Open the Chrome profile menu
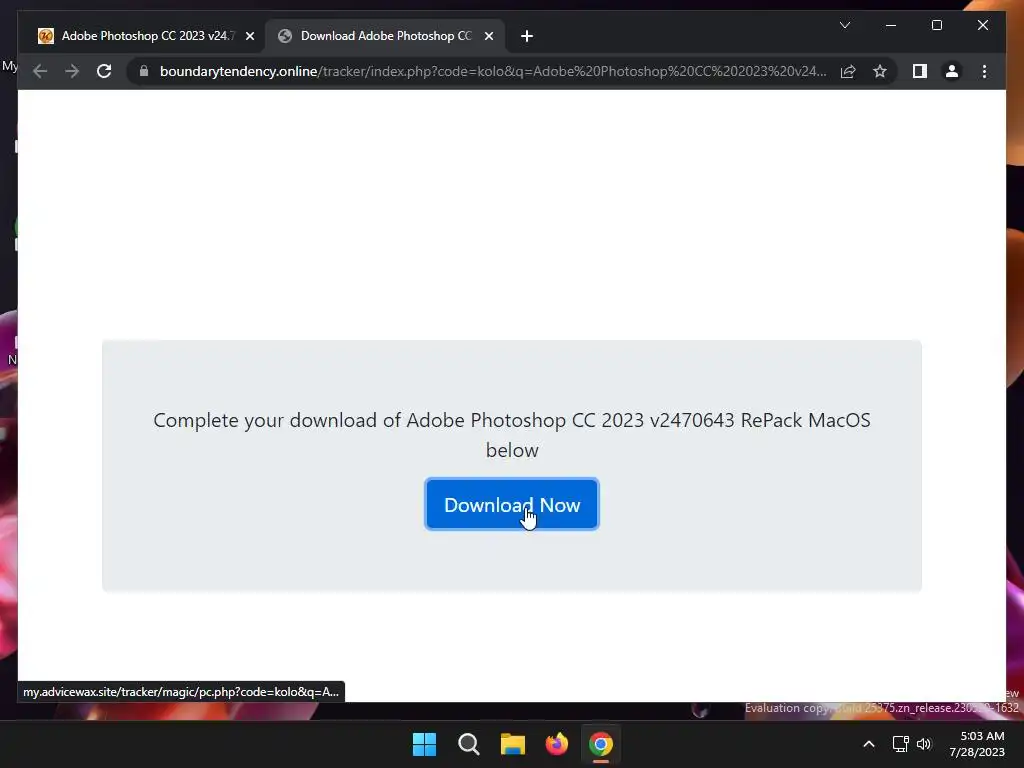The width and height of the screenshot is (1024, 768). pyautogui.click(x=952, y=71)
